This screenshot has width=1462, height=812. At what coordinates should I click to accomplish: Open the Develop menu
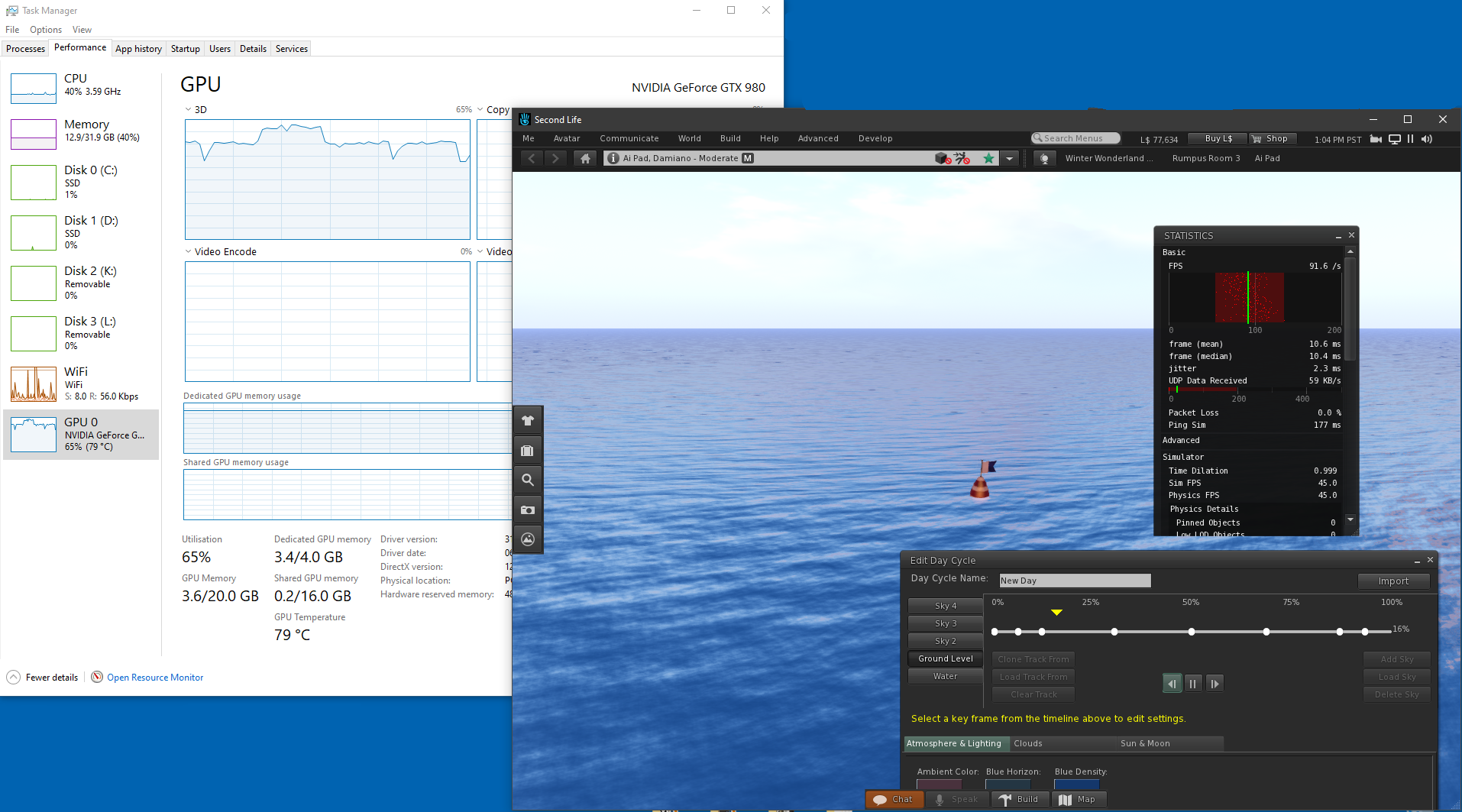click(x=875, y=138)
